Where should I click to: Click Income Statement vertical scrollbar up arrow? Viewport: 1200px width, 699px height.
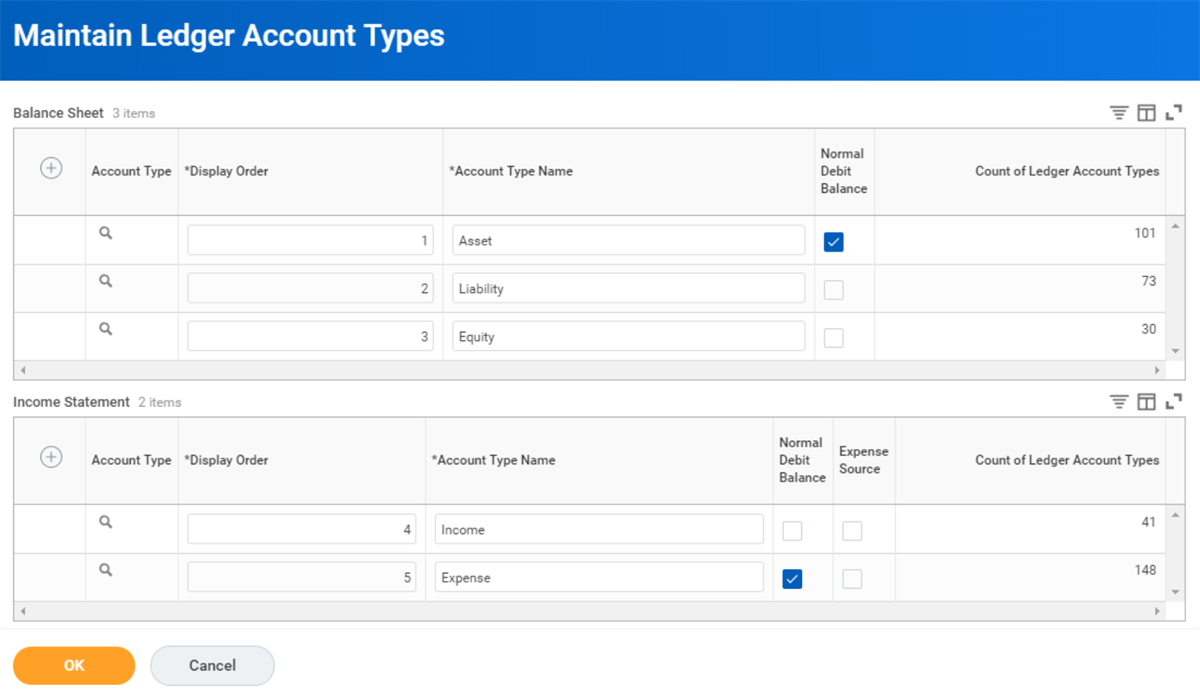click(1176, 515)
